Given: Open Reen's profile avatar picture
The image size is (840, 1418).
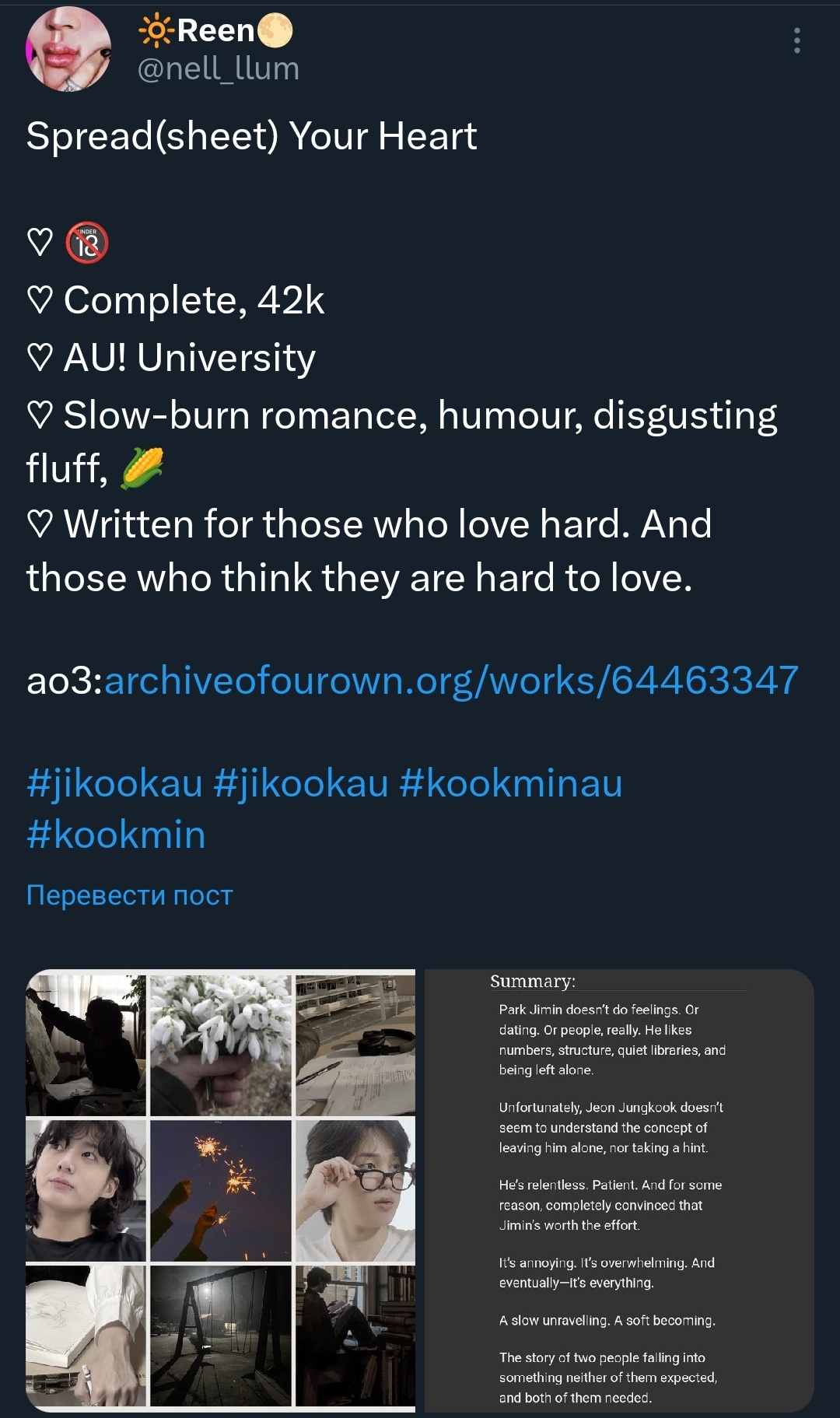Looking at the screenshot, I should coord(68,49).
